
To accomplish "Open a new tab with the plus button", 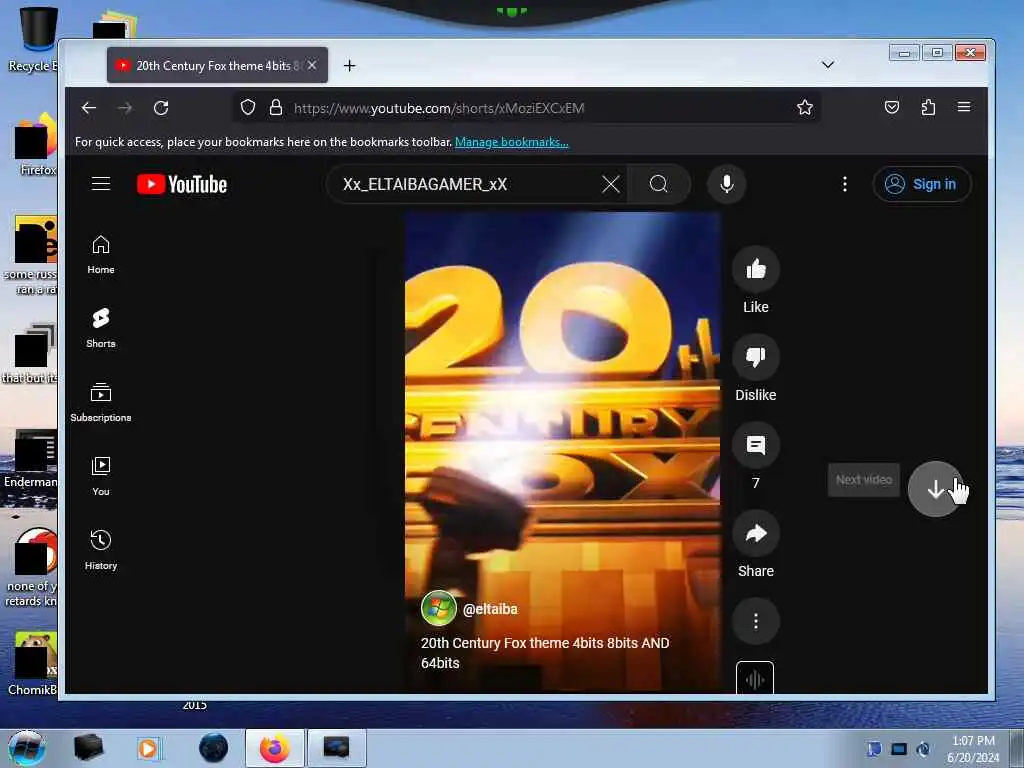I will (x=349, y=65).
